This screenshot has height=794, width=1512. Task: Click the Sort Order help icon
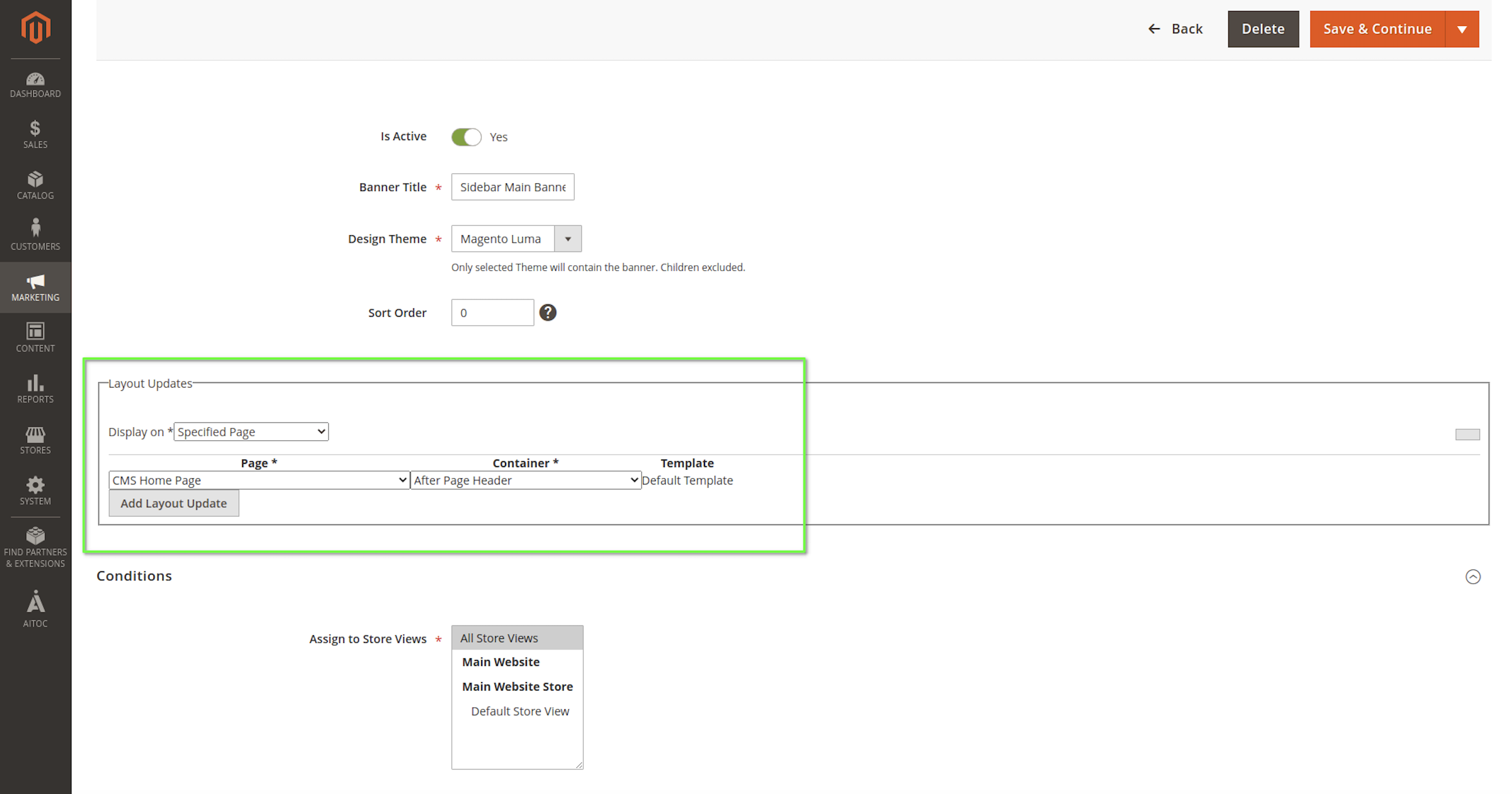pos(548,313)
